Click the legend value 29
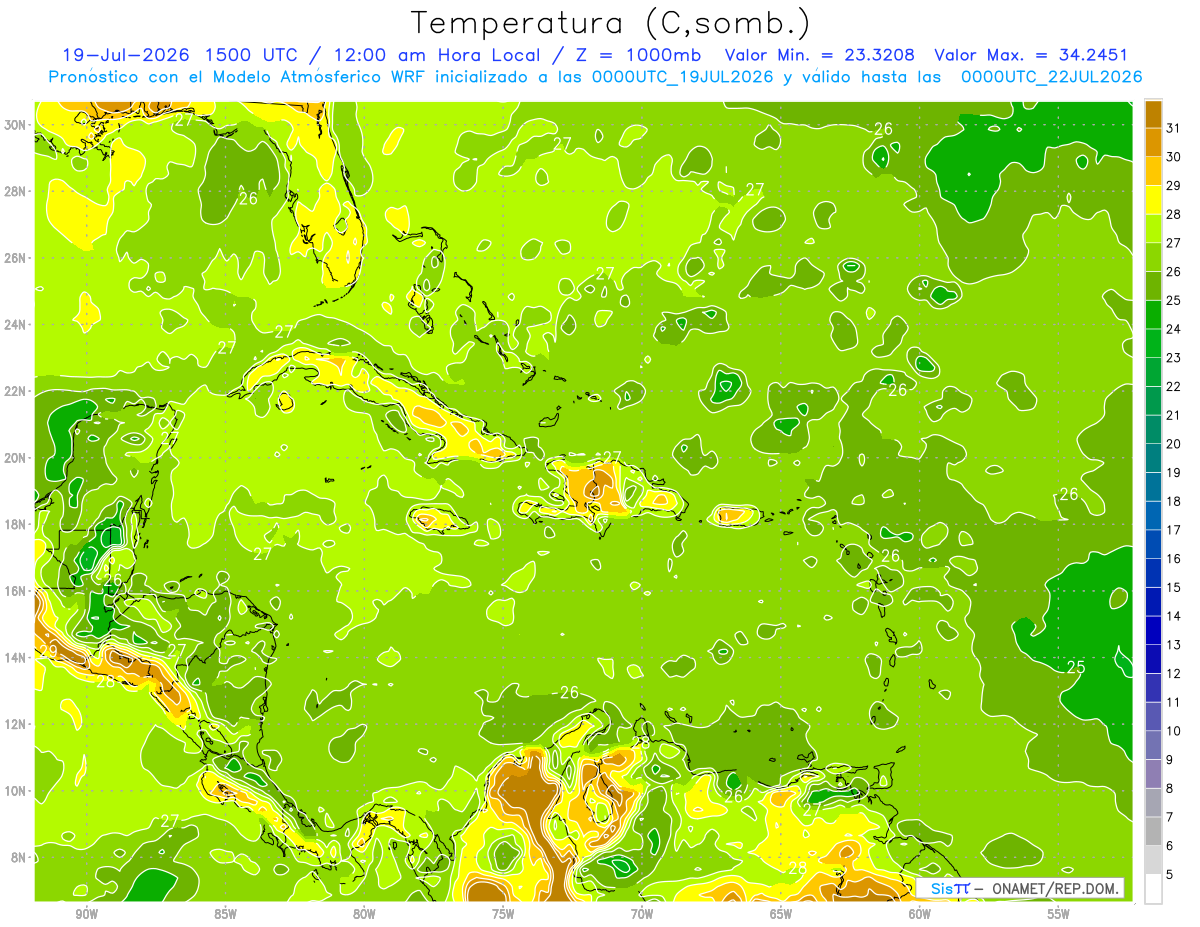The height and width of the screenshot is (927, 1200). 1173,186
